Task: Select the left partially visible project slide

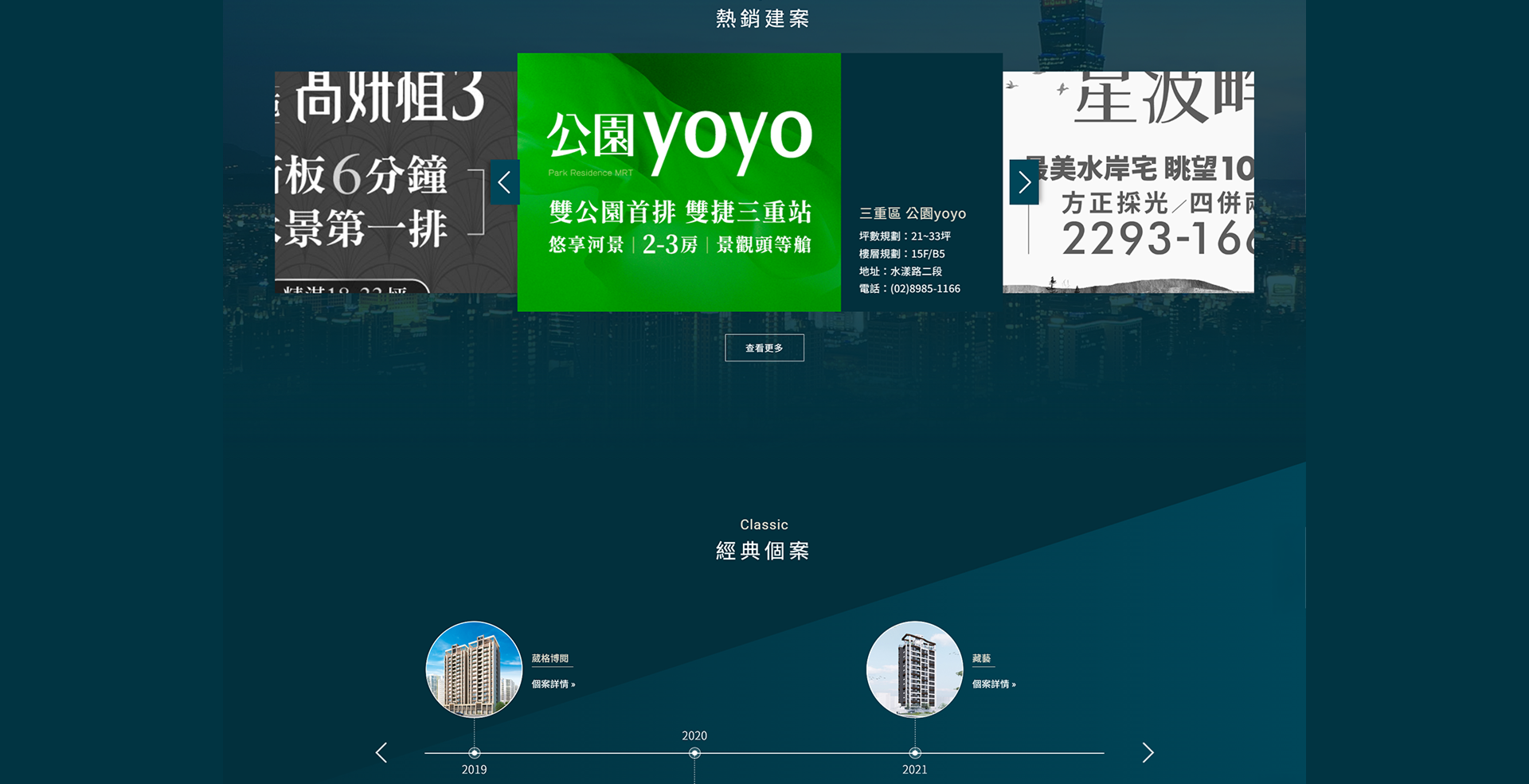Action: (x=382, y=182)
